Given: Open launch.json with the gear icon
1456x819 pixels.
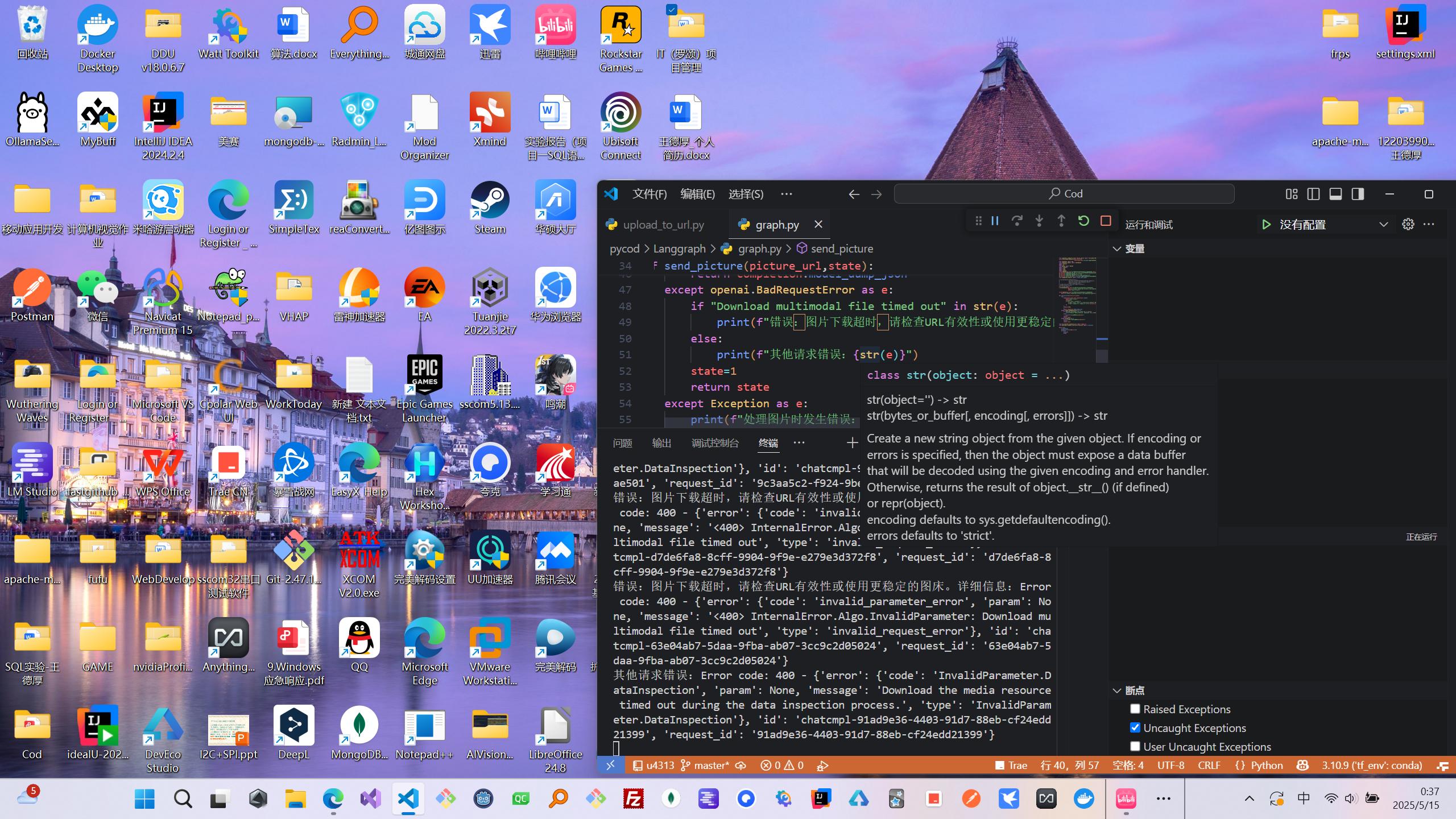Looking at the screenshot, I should 1408,225.
